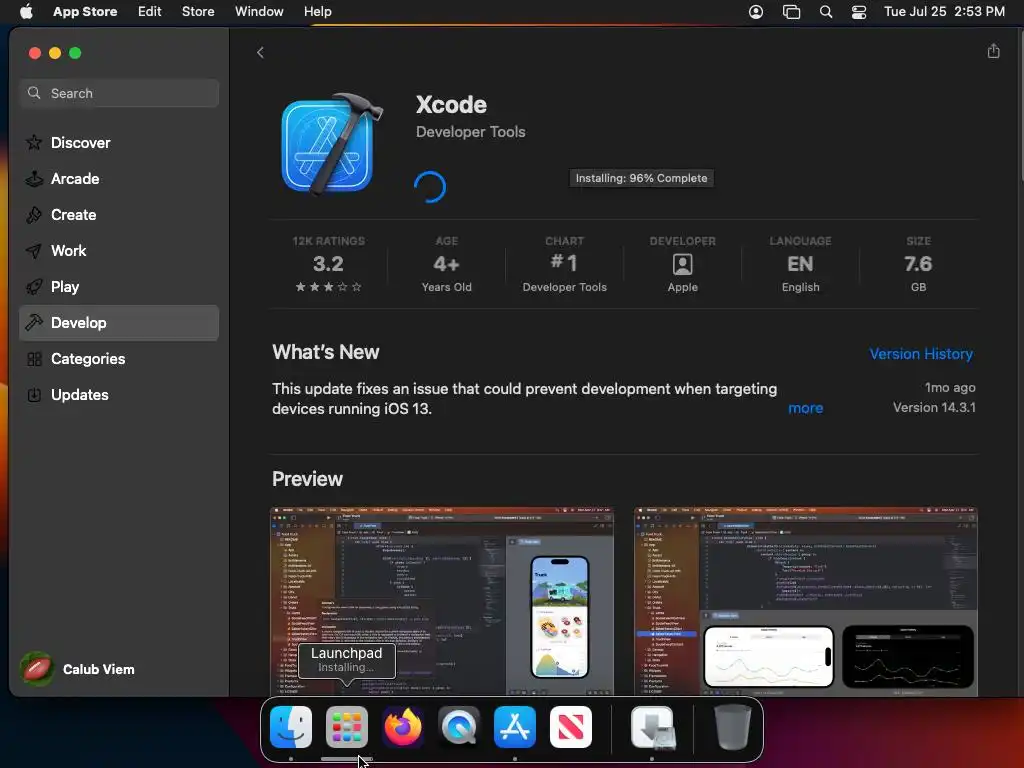
Task: Open QuickTime Player from the Dock
Action: 459,727
